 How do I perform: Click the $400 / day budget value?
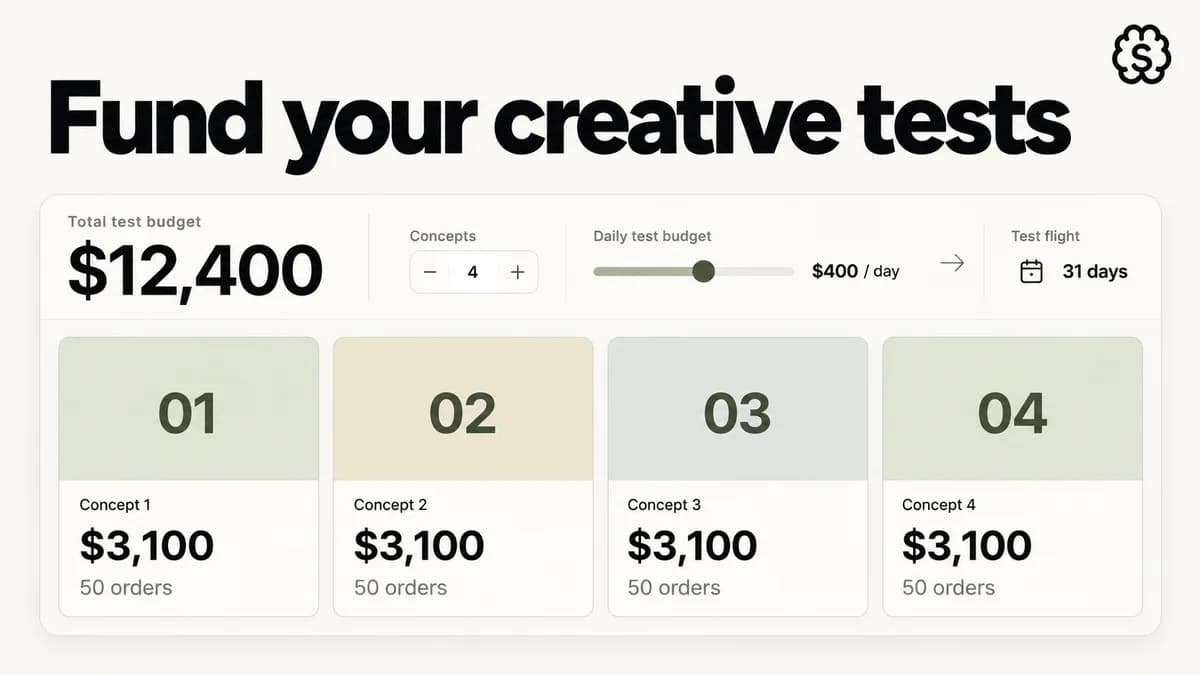pyautogui.click(x=856, y=271)
